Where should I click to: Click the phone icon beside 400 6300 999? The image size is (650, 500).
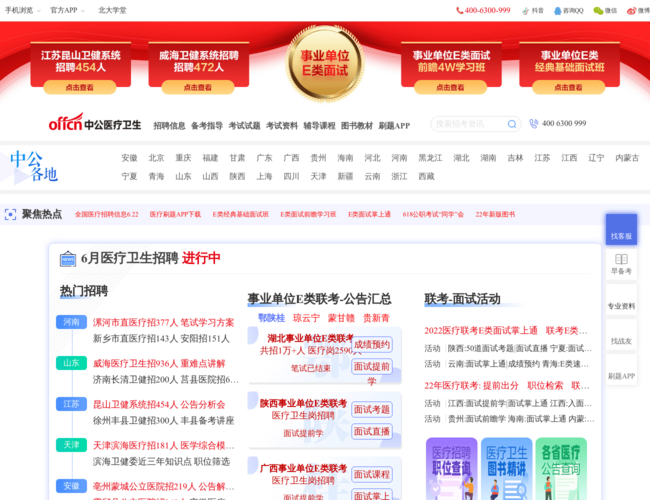point(534,124)
